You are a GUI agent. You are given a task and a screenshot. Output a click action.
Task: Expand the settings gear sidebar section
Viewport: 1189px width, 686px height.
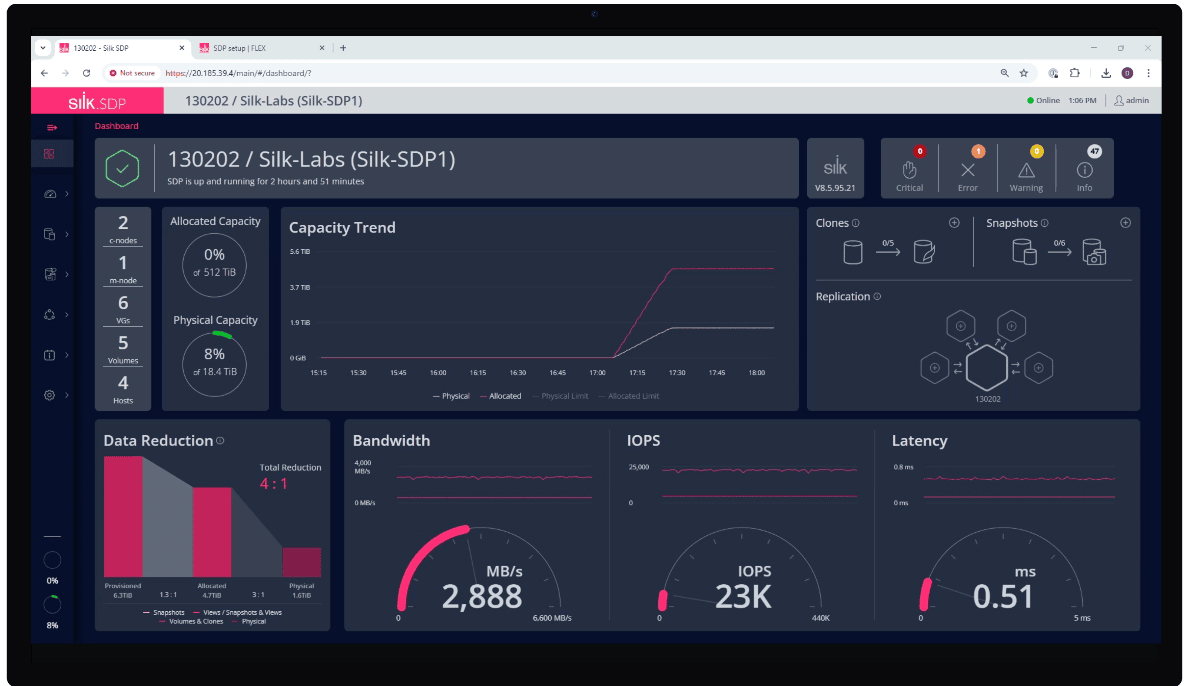(x=55, y=395)
